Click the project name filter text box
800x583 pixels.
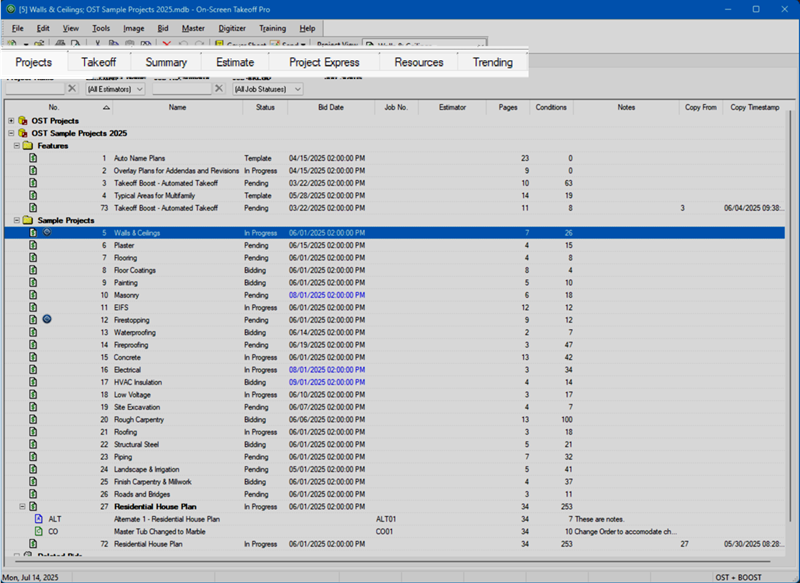click(x=35, y=89)
